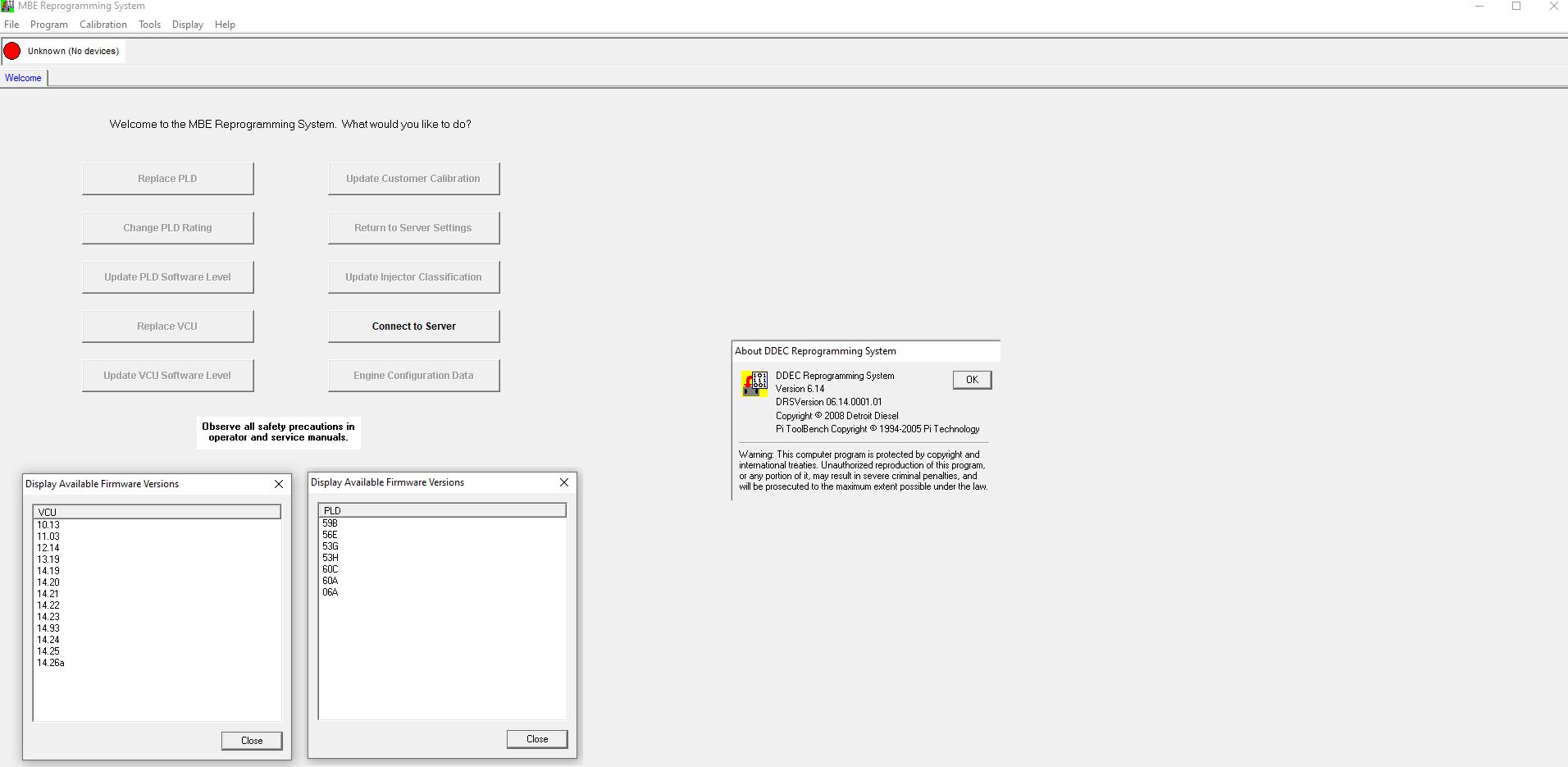Select VCU firmware version 10.13
Viewport: 1568px width, 767px height.
[x=48, y=525]
